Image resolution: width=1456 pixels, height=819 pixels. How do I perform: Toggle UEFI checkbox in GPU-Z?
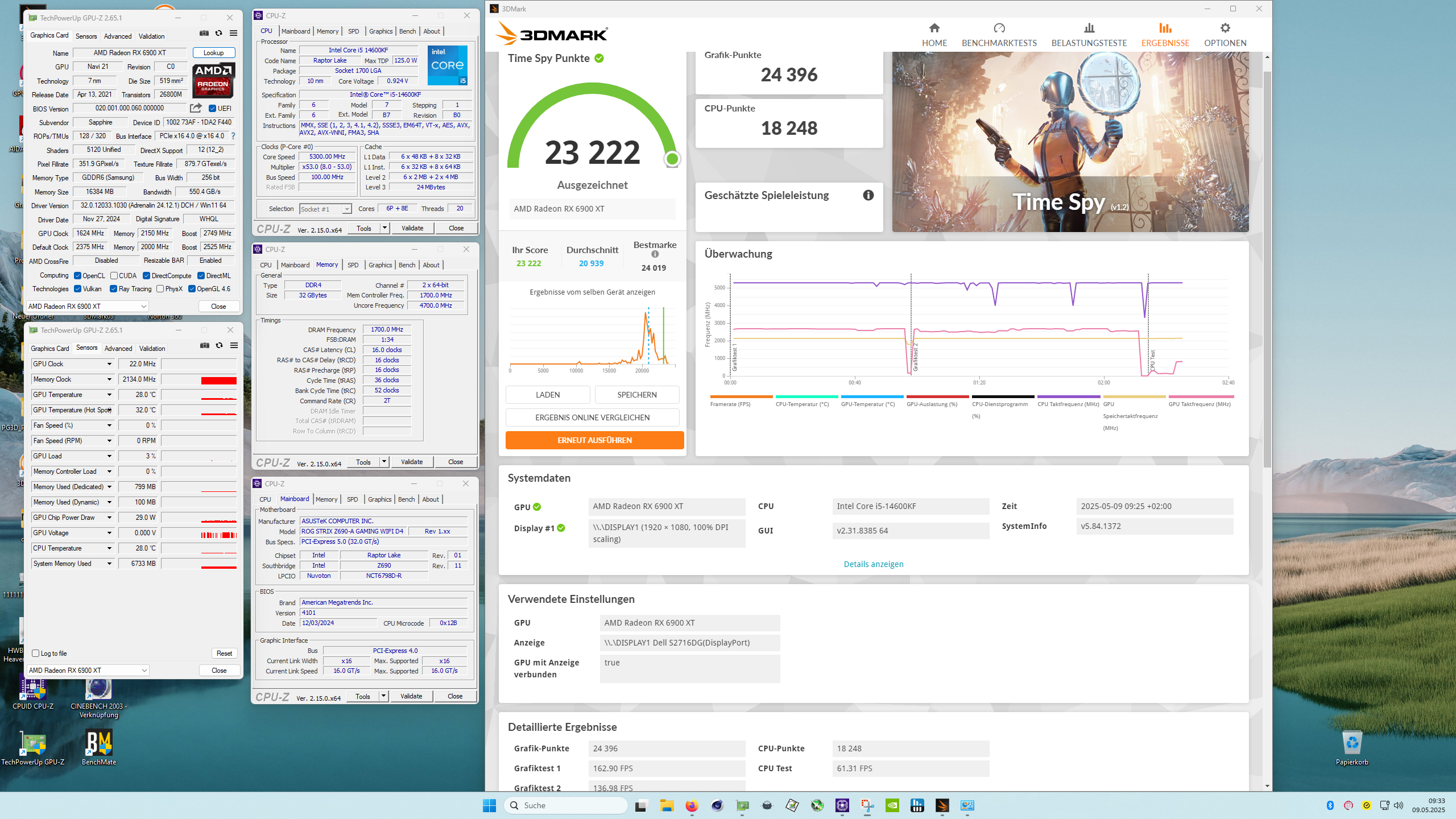212,109
